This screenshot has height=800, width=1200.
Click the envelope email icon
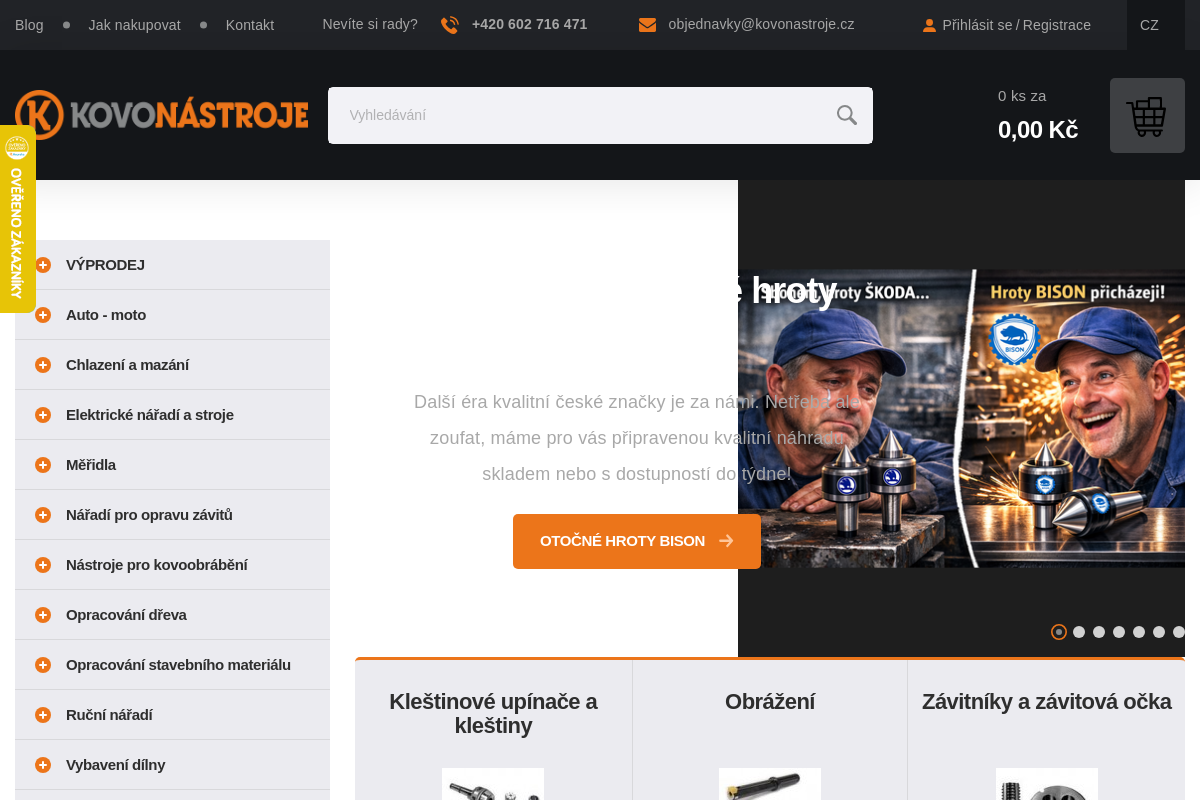[x=647, y=25]
